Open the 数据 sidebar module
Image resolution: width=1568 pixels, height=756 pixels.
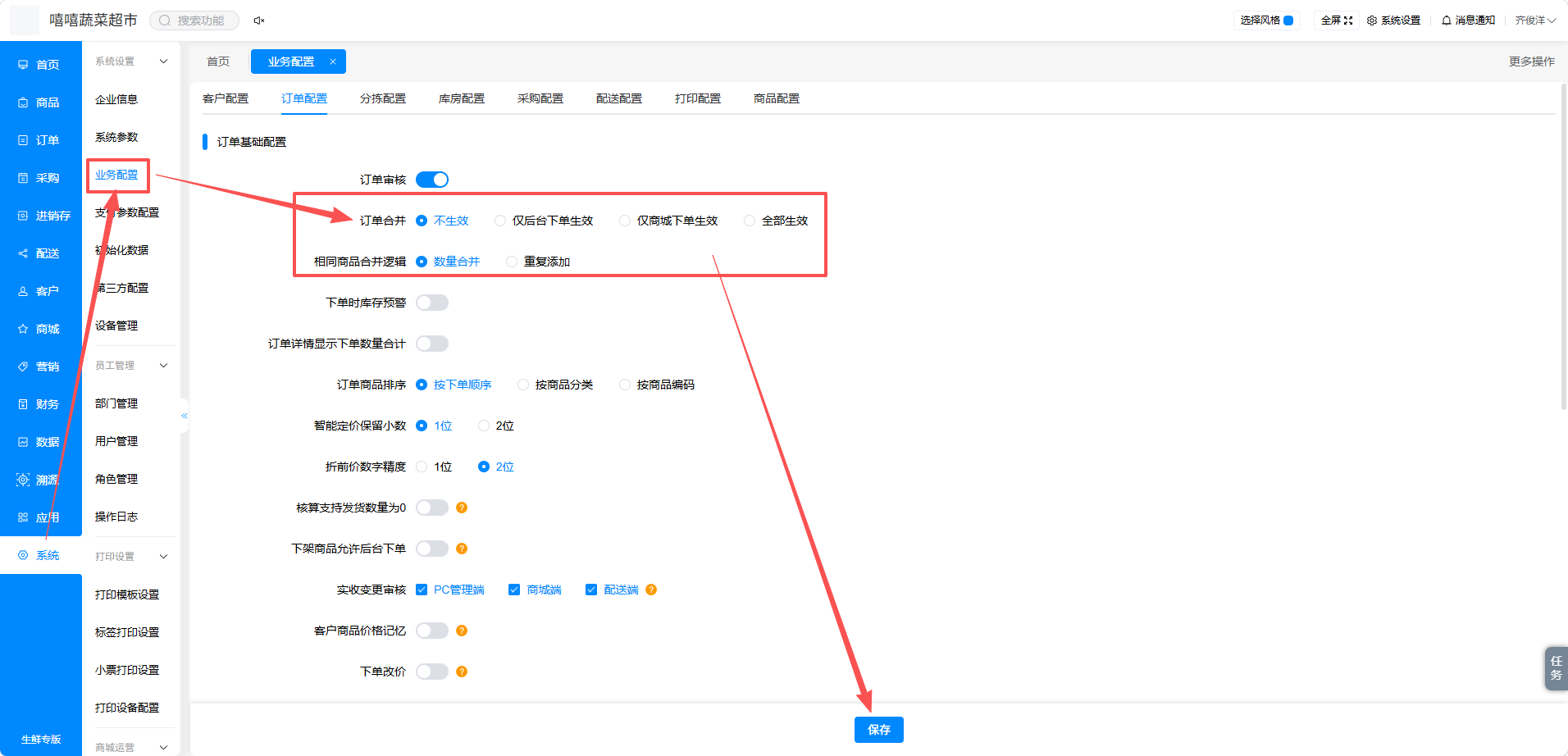[x=40, y=442]
